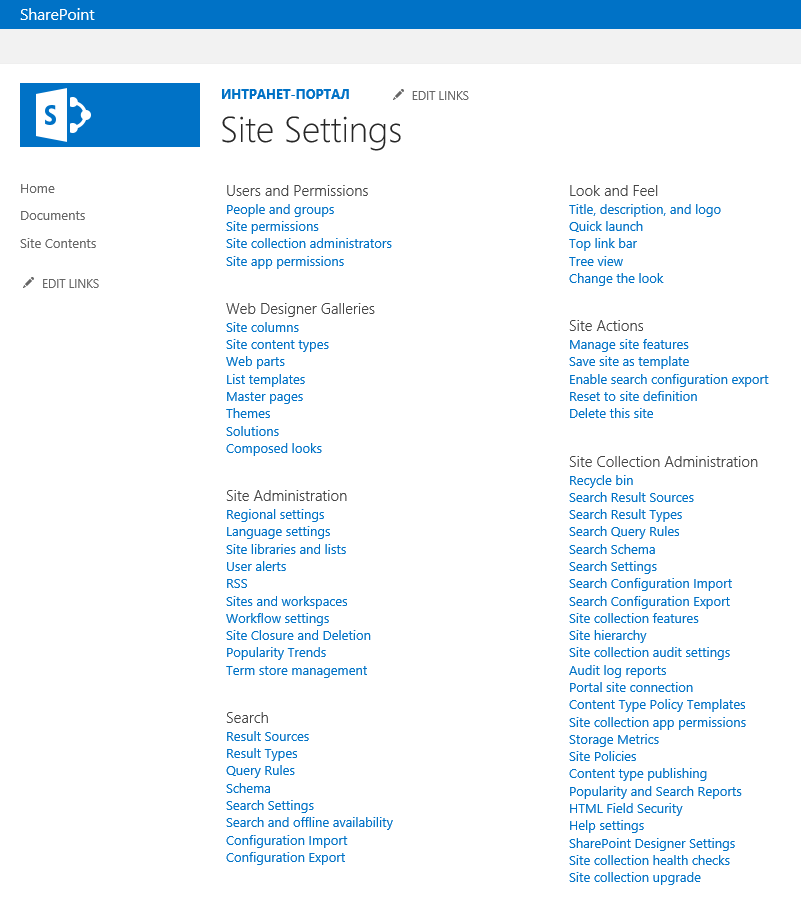Go to Home in left navigation

click(x=37, y=189)
